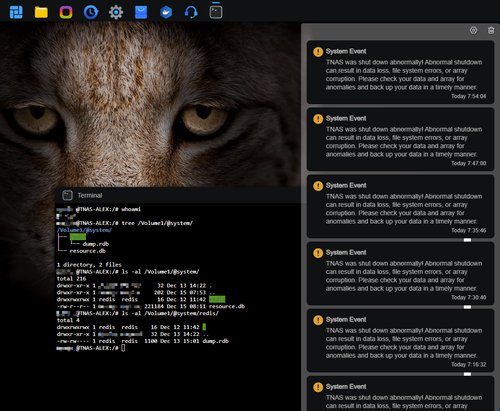Select the Terminal window title text
Image resolution: width=500 pixels, height=411 pixels.
[x=90, y=195]
